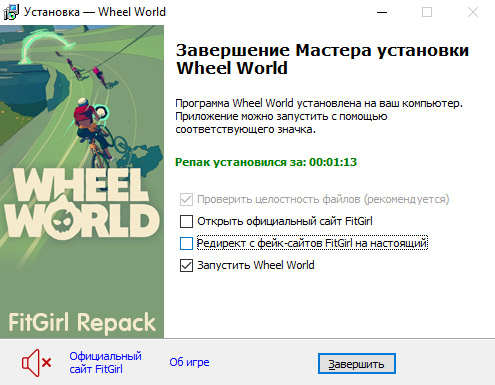
Task: Click the disabled maximize window icon
Action: 427,12
